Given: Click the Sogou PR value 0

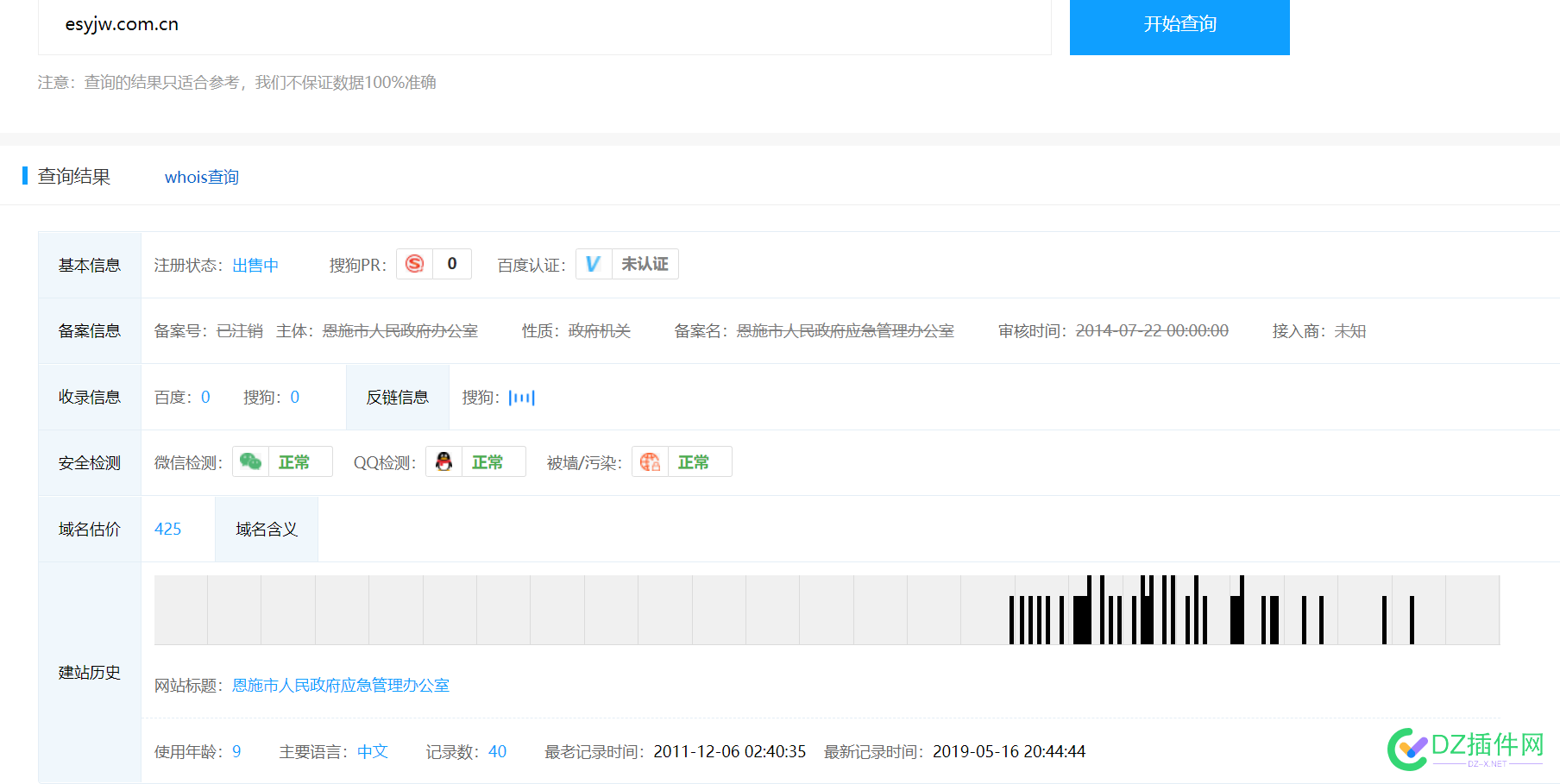Looking at the screenshot, I should 452,264.
